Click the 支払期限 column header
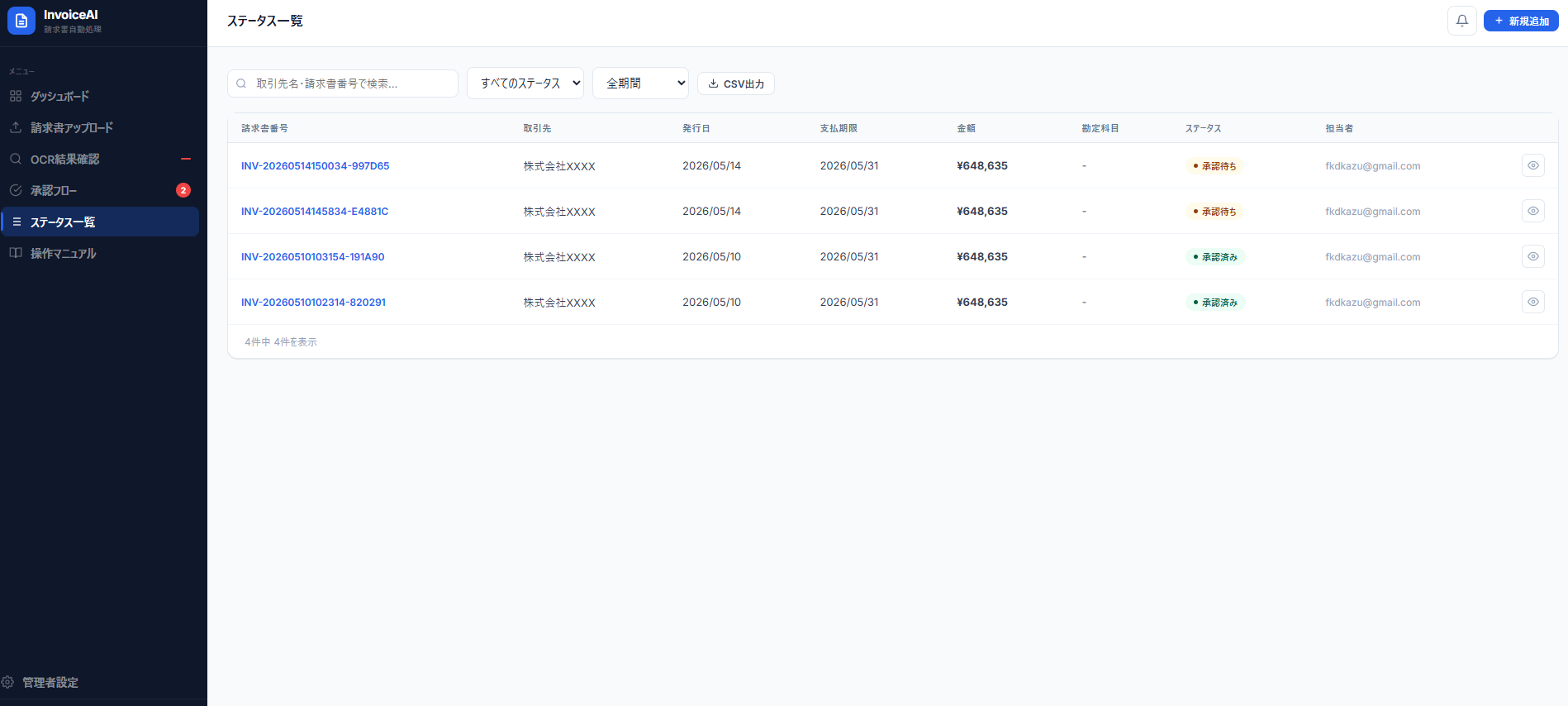Image resolution: width=1568 pixels, height=706 pixels. (x=839, y=128)
